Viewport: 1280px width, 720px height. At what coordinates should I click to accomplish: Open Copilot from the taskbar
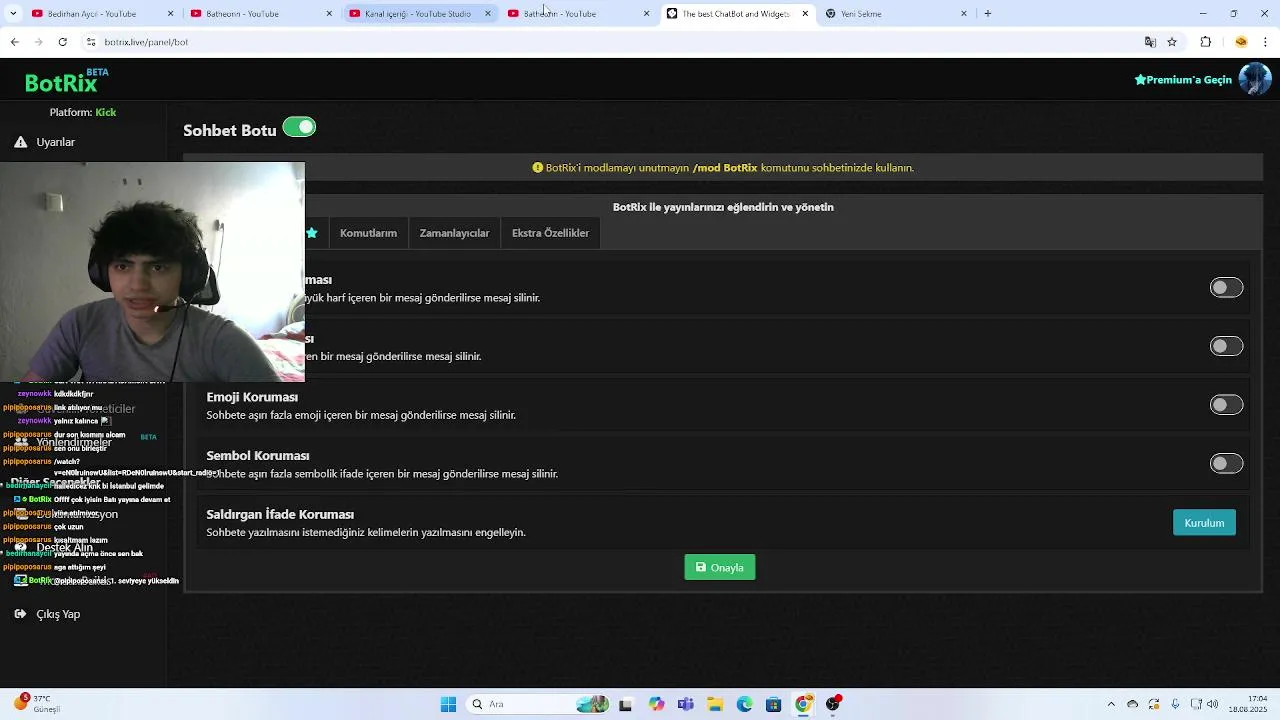656,704
